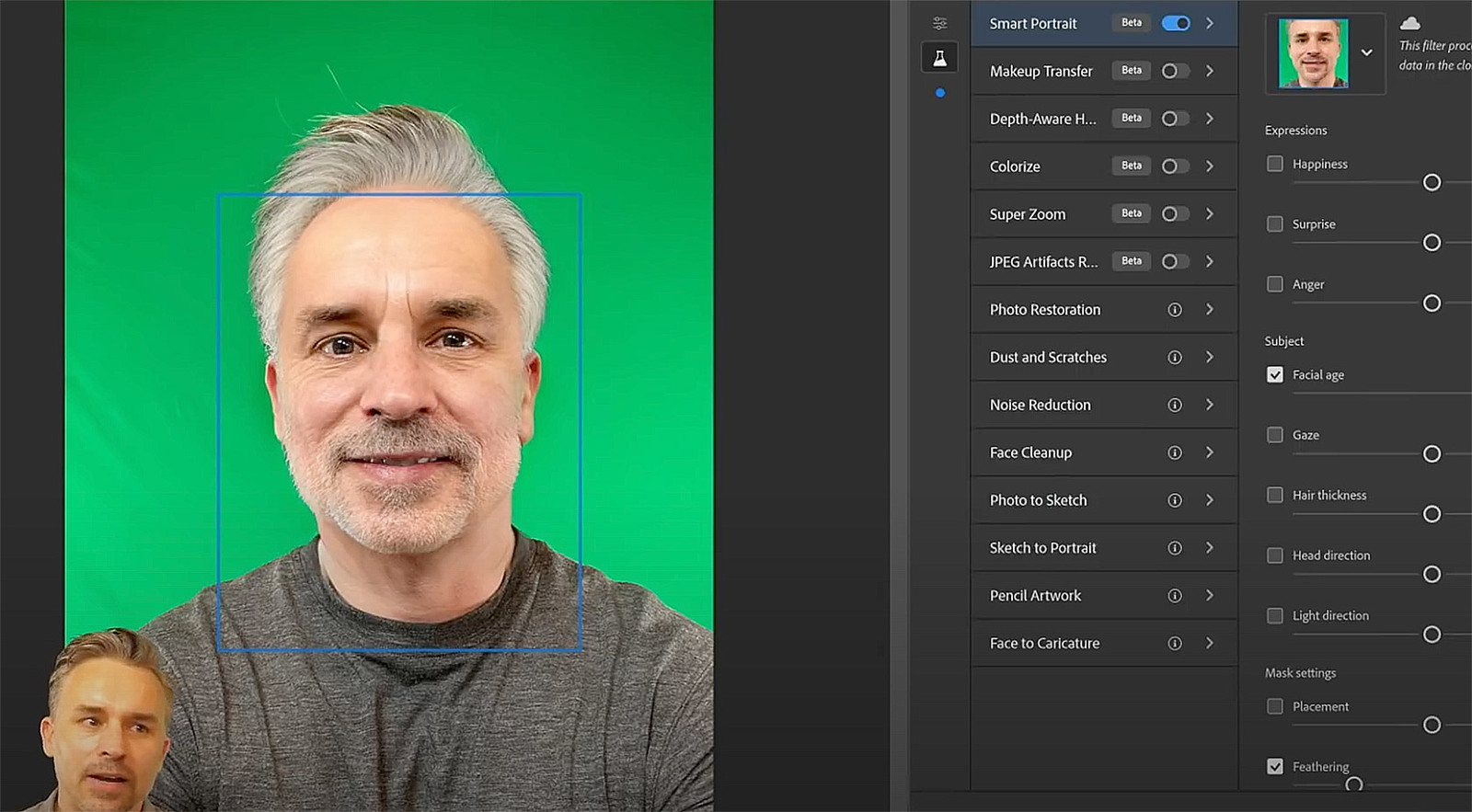Viewport: 1472px width, 812px height.
Task: Show info for Noise Reduction filter
Action: pyautogui.click(x=1175, y=406)
